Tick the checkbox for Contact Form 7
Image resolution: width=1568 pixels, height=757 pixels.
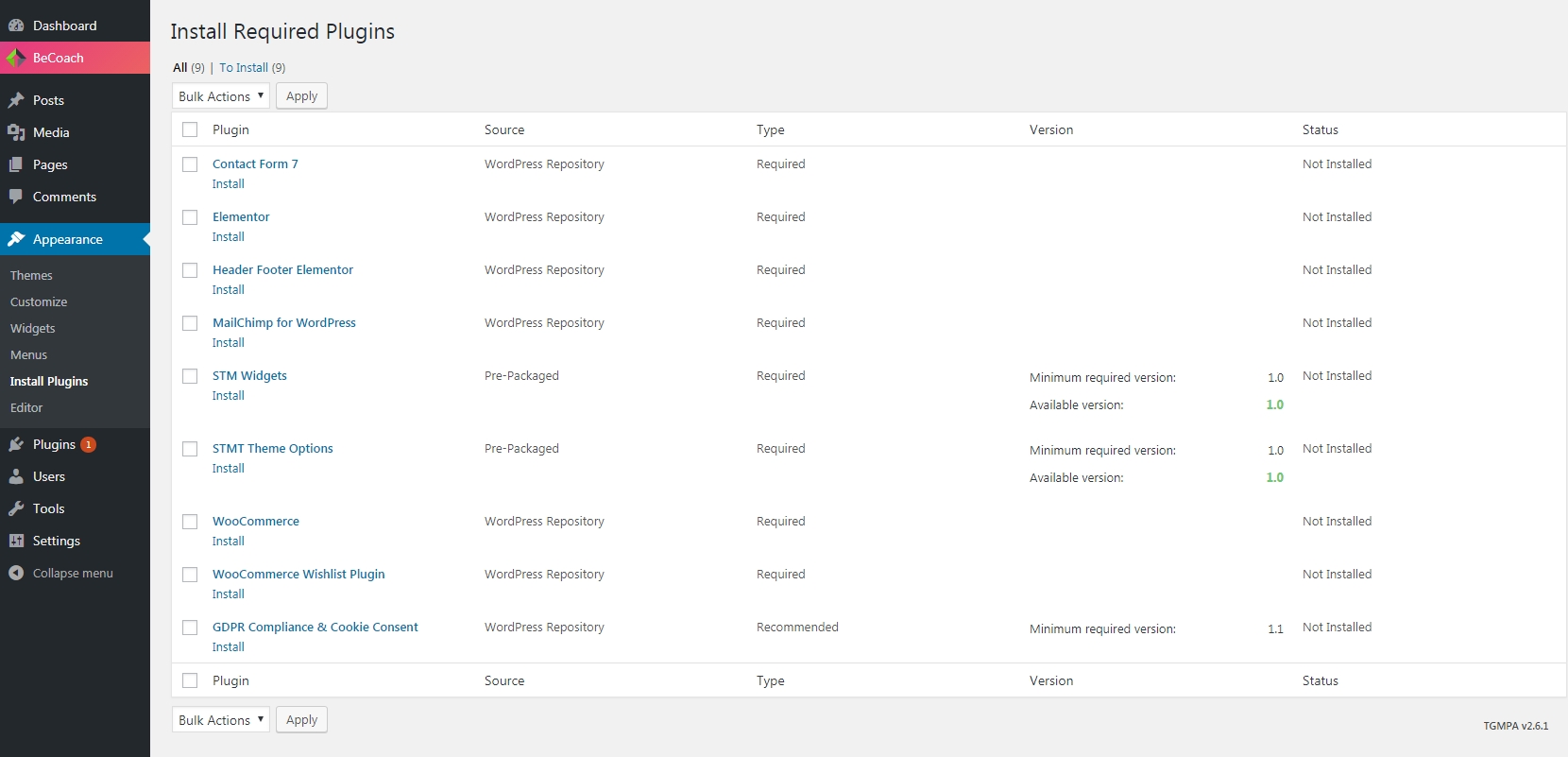[190, 164]
